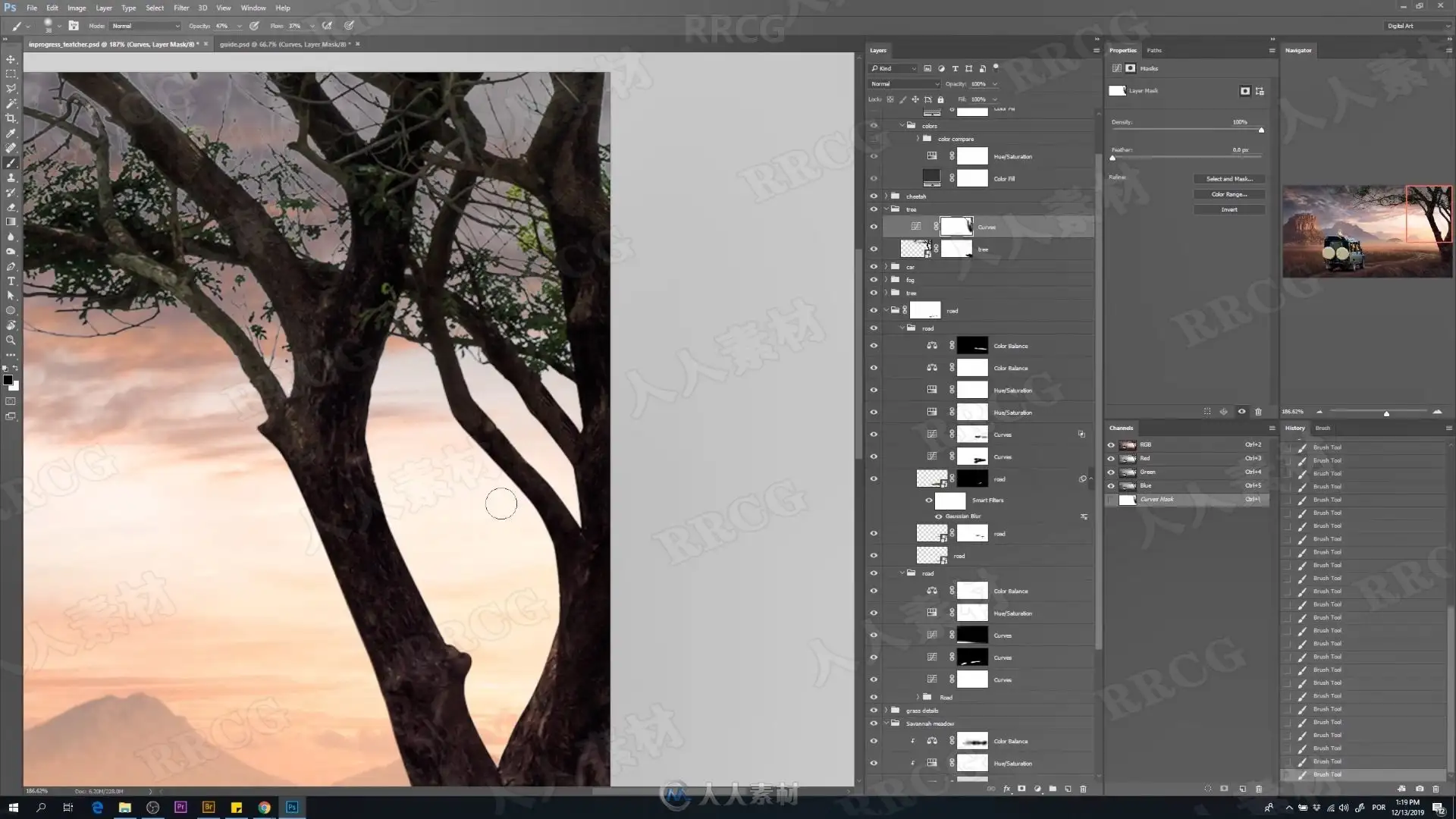1456x819 pixels.
Task: Toggle visibility of the fog group
Action: [x=874, y=280]
